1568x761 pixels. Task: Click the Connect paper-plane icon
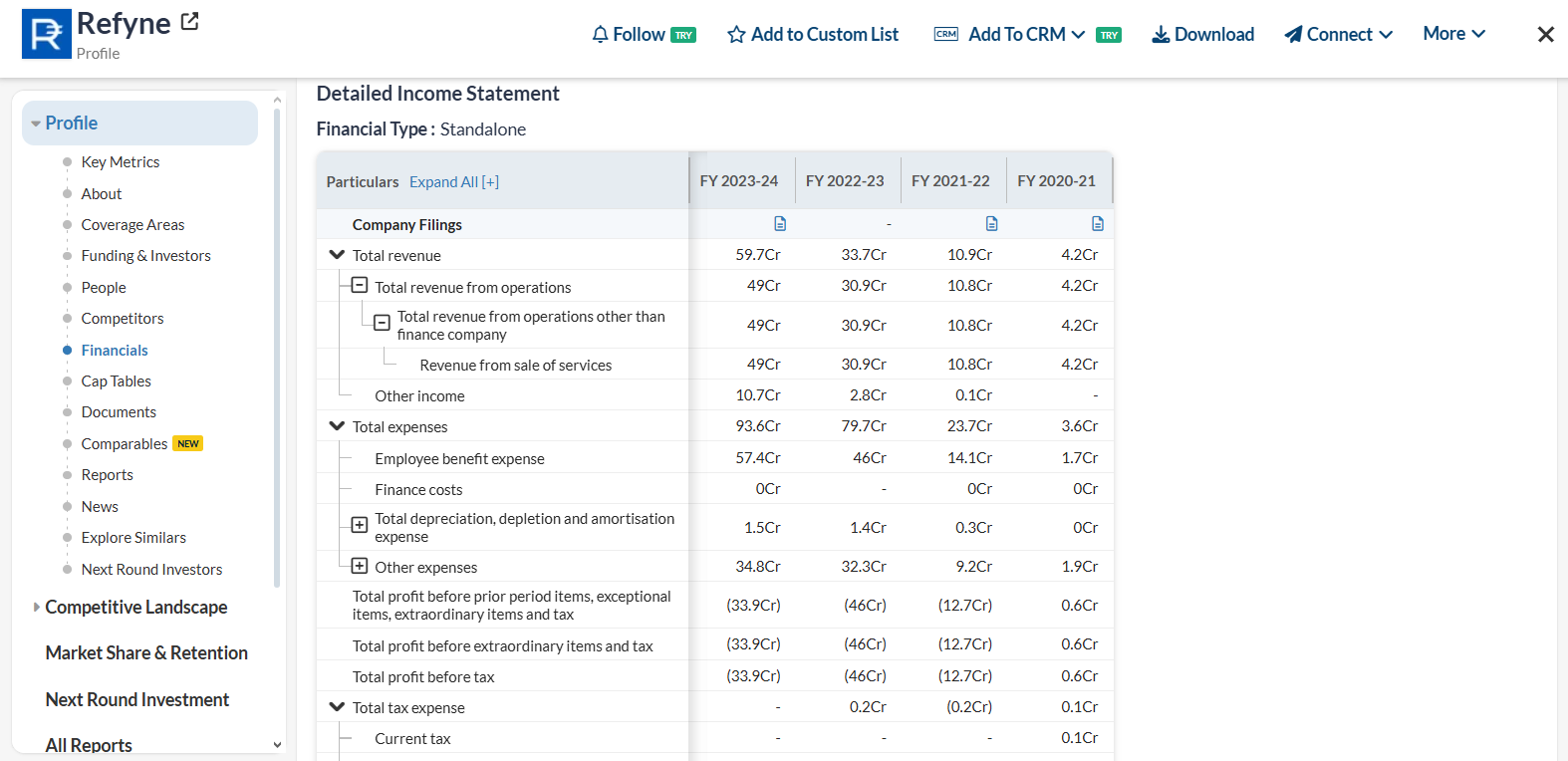tap(1293, 35)
